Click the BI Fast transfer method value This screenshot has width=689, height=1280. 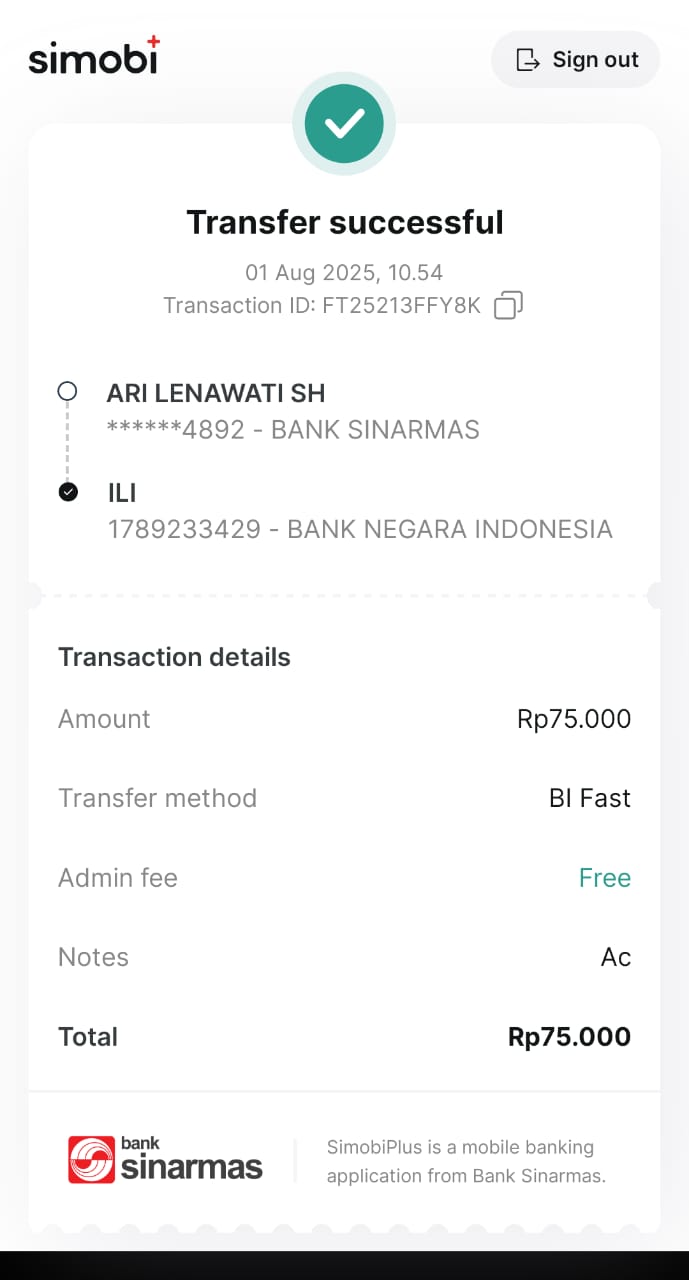point(590,798)
